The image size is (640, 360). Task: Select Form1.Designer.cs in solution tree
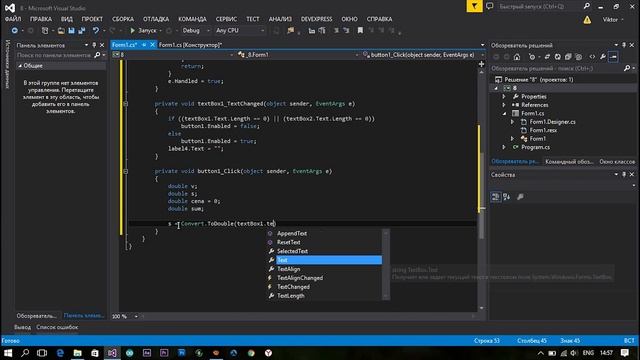(552, 122)
